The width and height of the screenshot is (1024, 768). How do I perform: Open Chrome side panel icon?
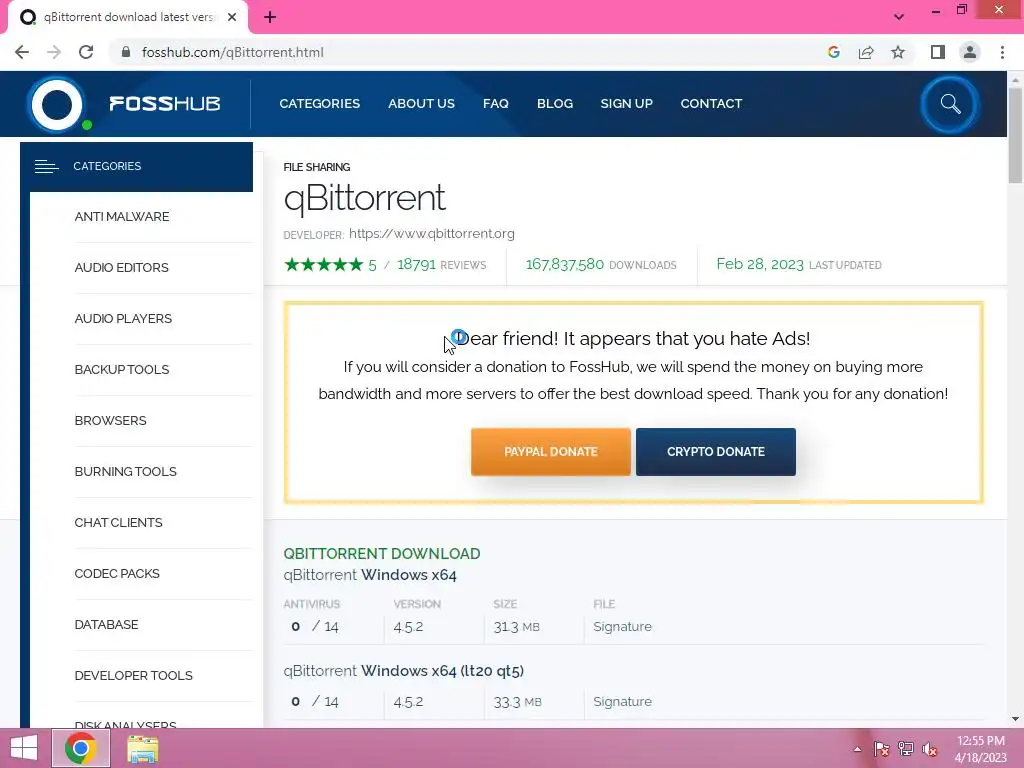938,52
